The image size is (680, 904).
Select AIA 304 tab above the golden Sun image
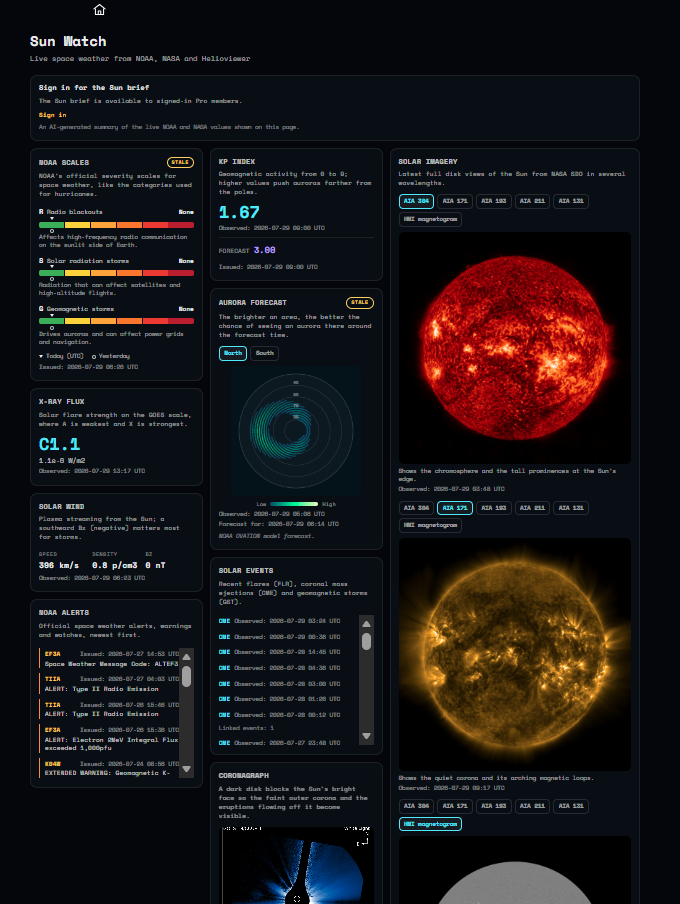click(x=416, y=508)
